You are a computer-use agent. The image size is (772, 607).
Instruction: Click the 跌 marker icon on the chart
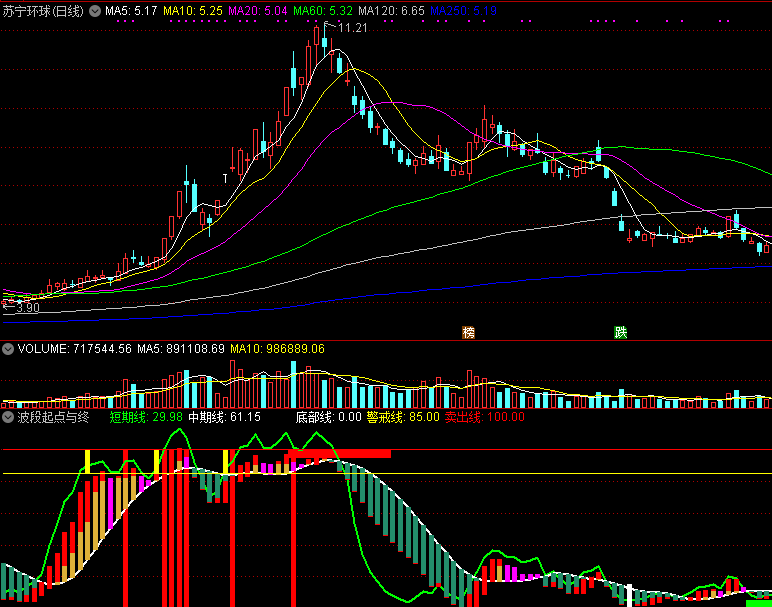click(620, 332)
